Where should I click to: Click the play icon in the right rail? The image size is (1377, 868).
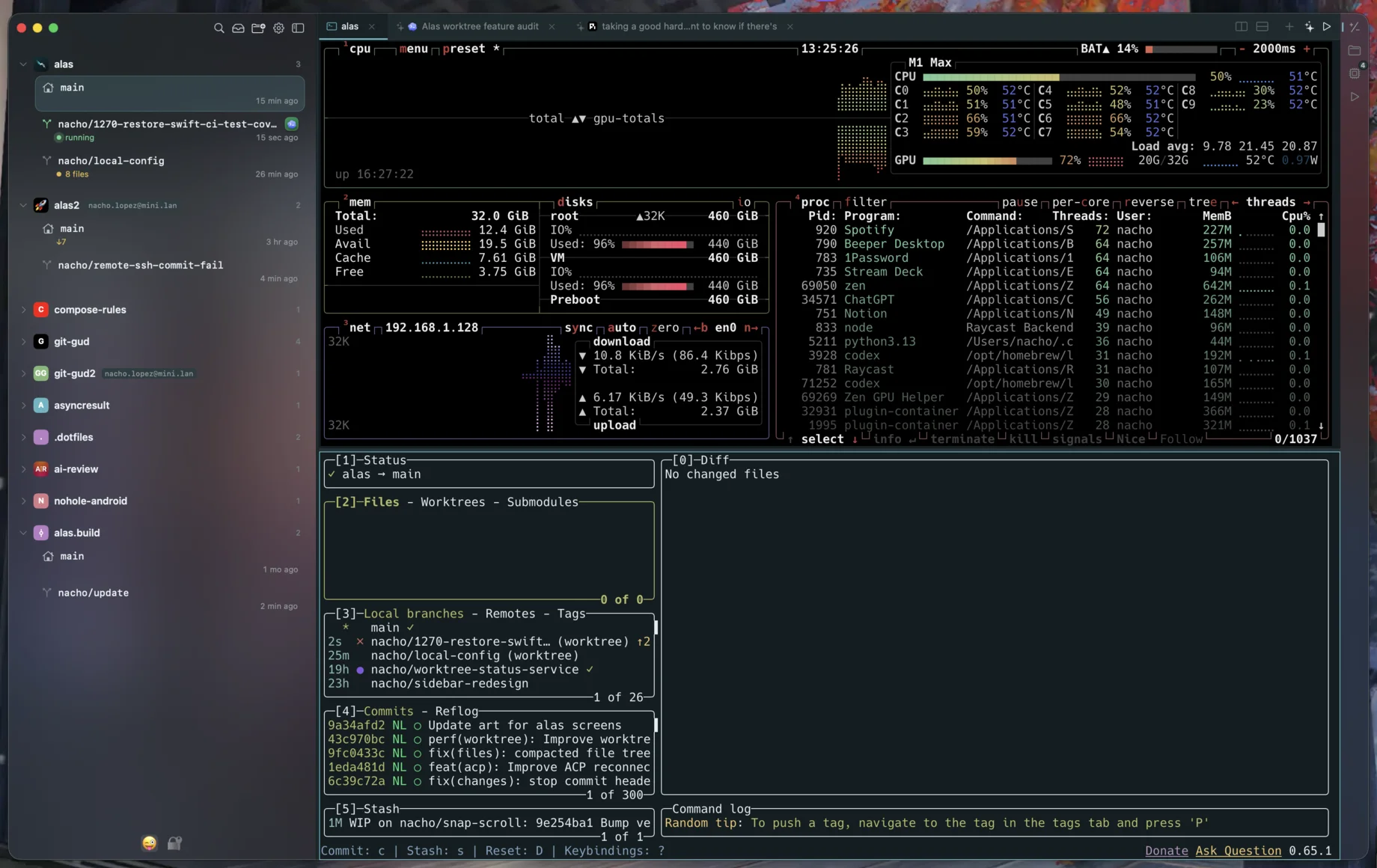tap(1355, 97)
